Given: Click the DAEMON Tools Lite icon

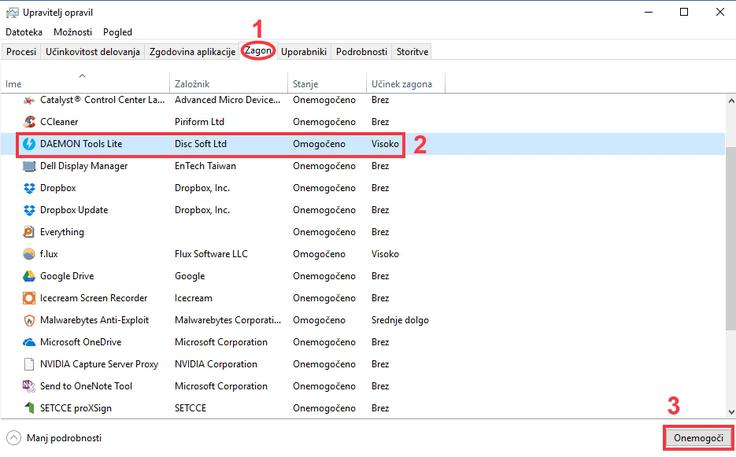Looking at the screenshot, I should tap(29, 144).
